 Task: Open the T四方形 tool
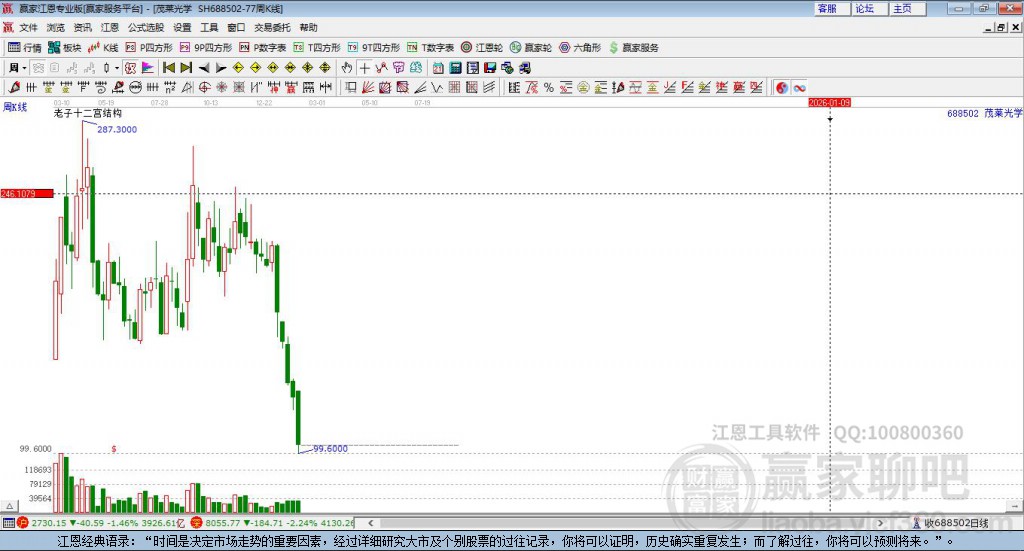click(x=317, y=48)
